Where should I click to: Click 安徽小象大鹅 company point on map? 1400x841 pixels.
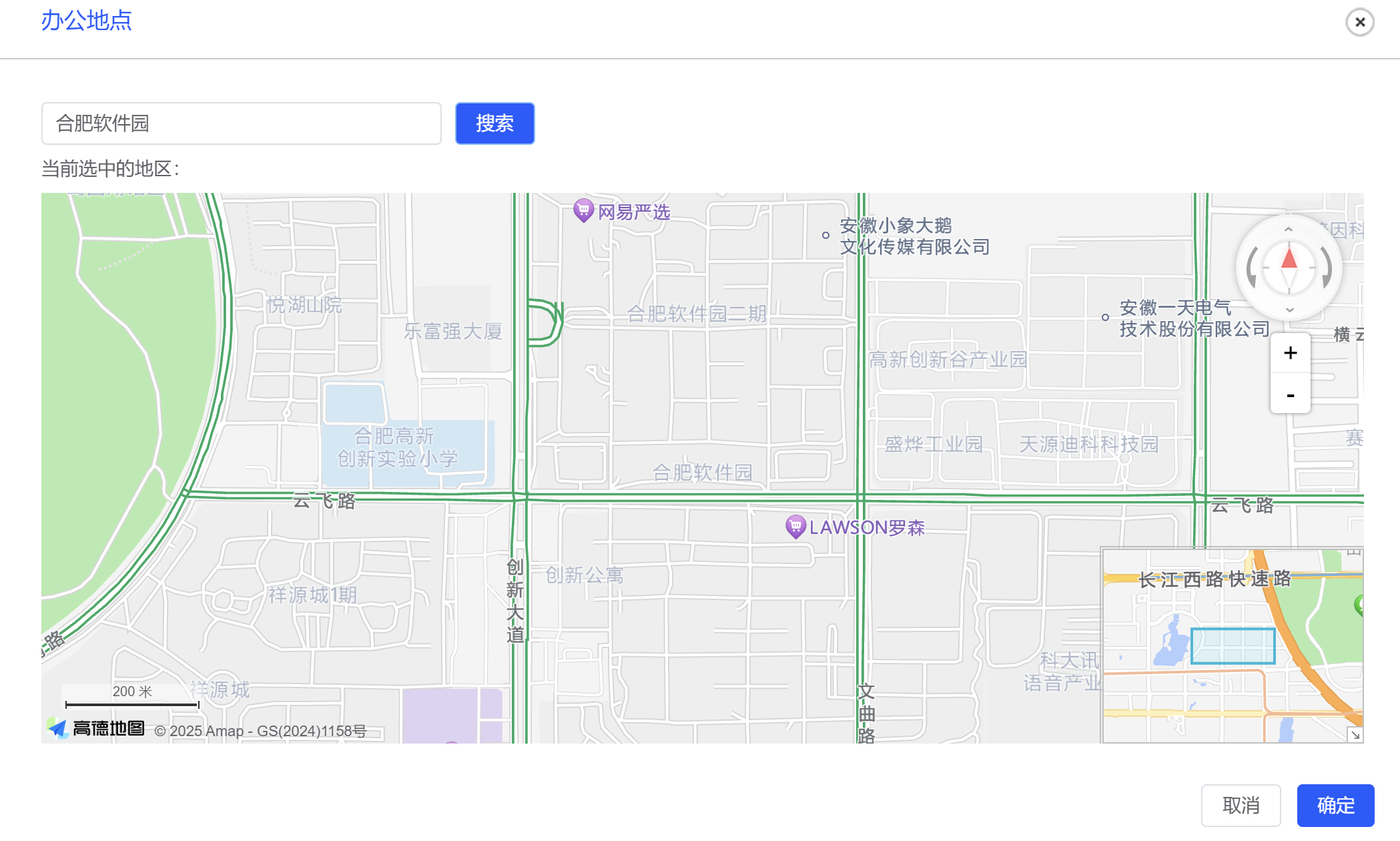825,235
